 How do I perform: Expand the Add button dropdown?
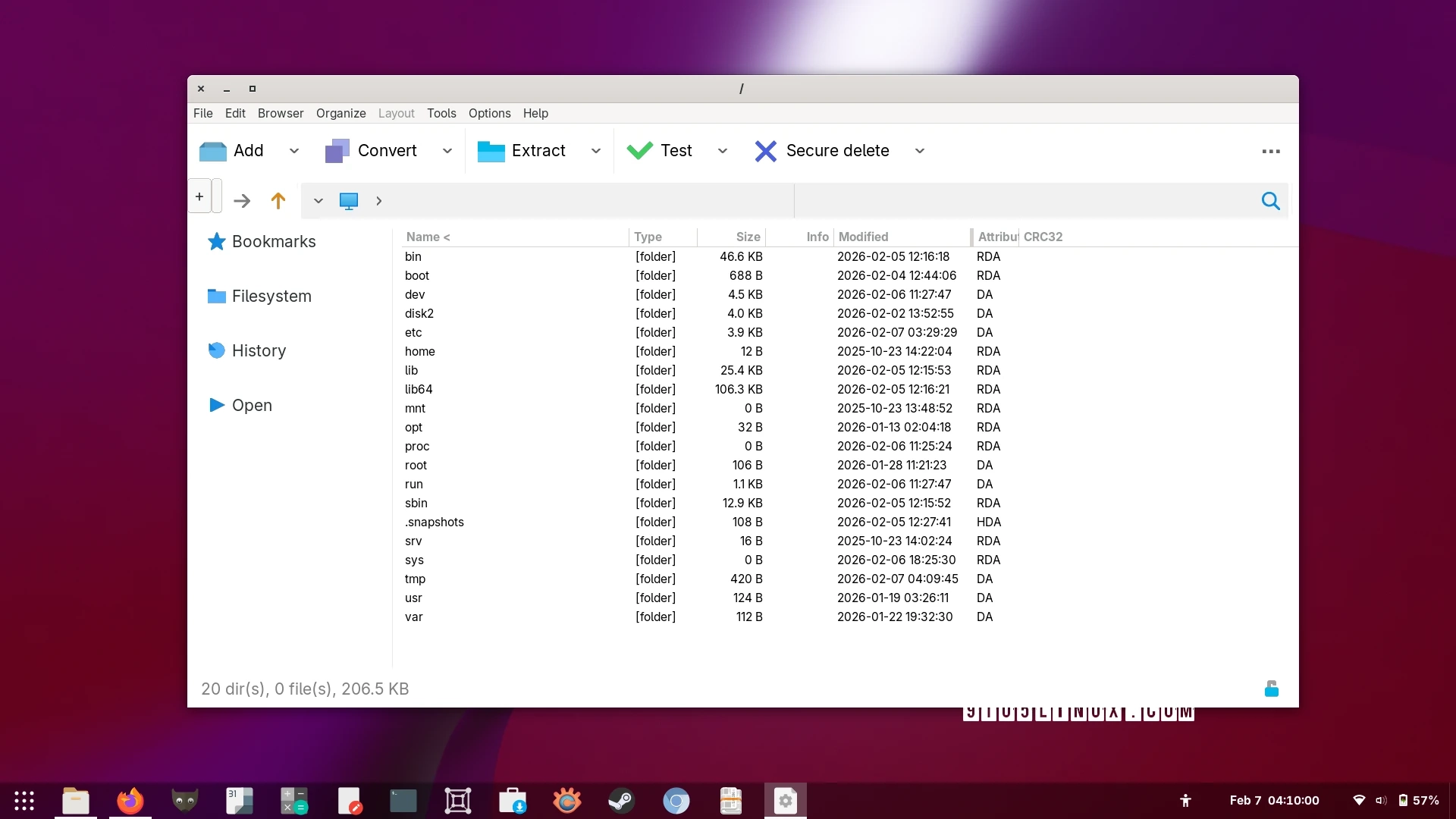pyautogui.click(x=294, y=150)
